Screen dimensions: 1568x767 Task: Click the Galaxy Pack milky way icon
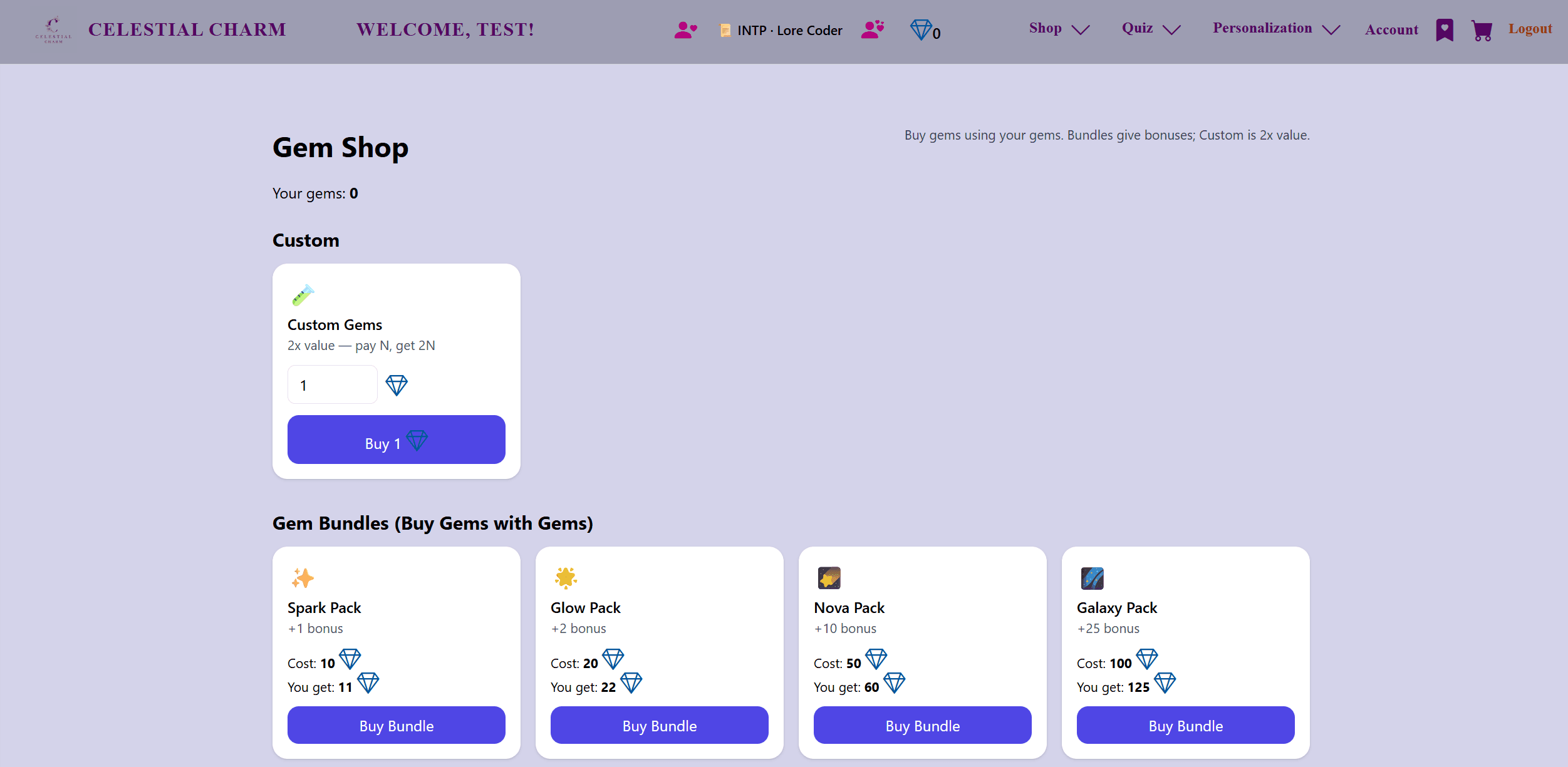pos(1092,578)
